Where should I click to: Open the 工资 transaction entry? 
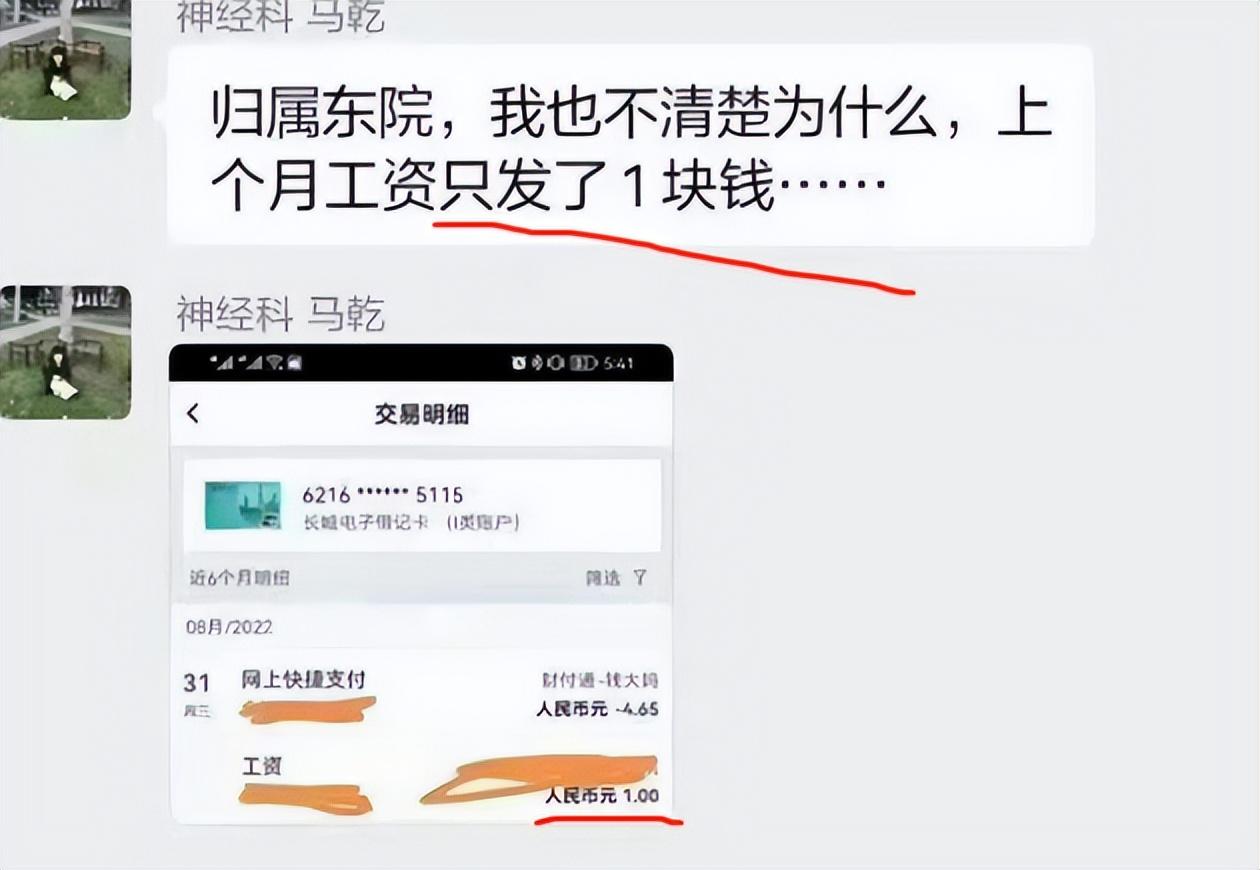pos(421,781)
